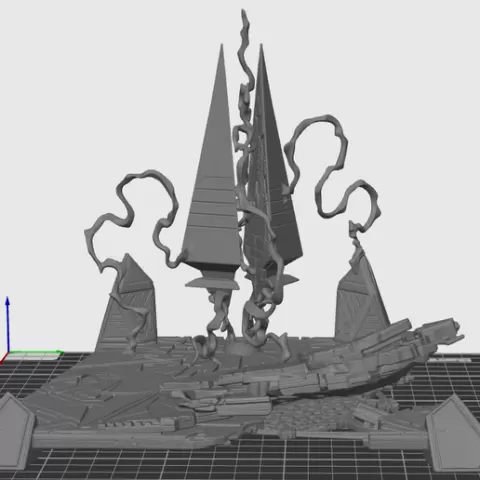This screenshot has width=480, height=480.
Task: Click the green axis line of gizmo
Action: click(x=35, y=352)
